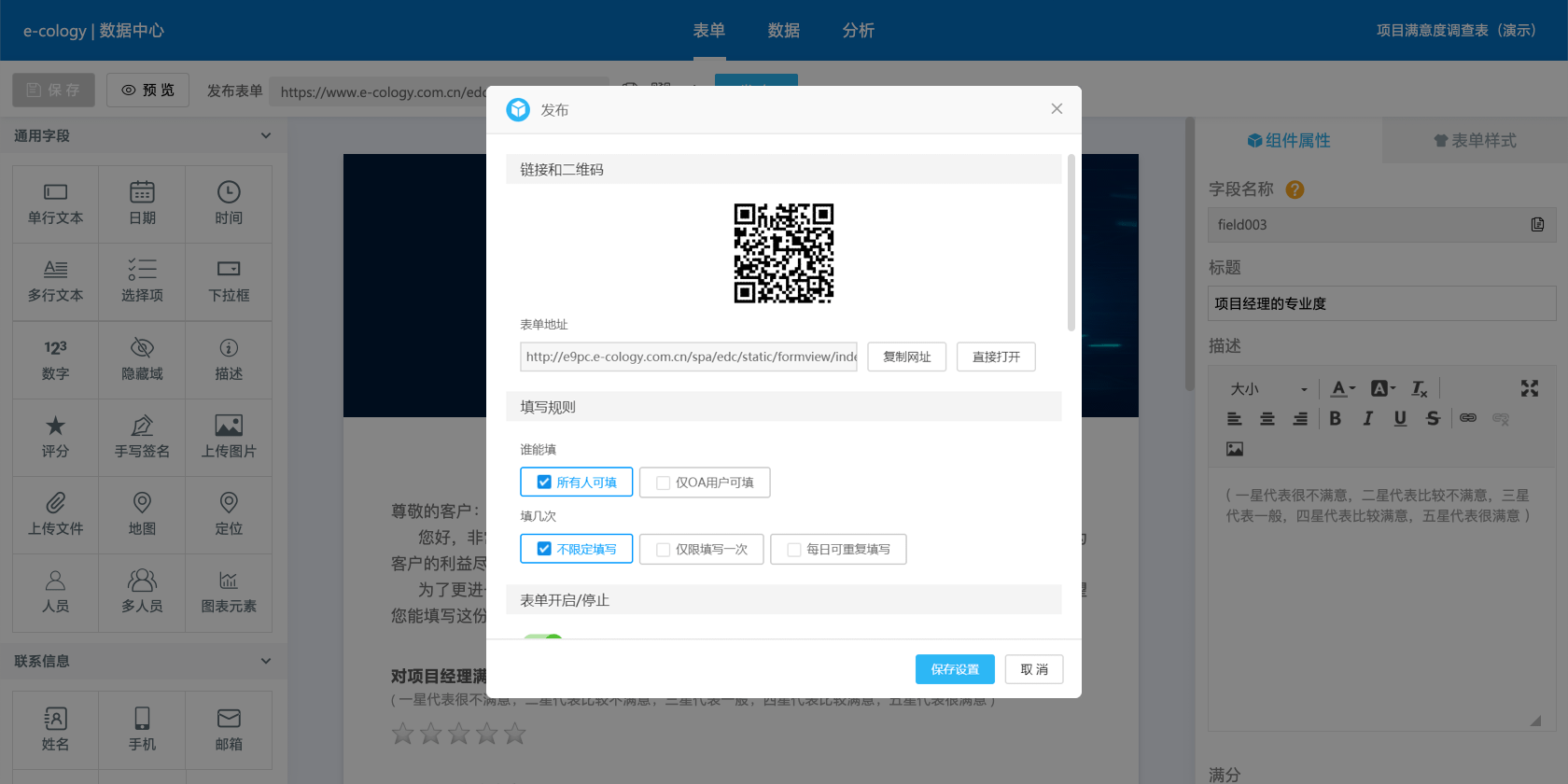
Task: Check the 每日可重复填写 option
Action: click(838, 549)
